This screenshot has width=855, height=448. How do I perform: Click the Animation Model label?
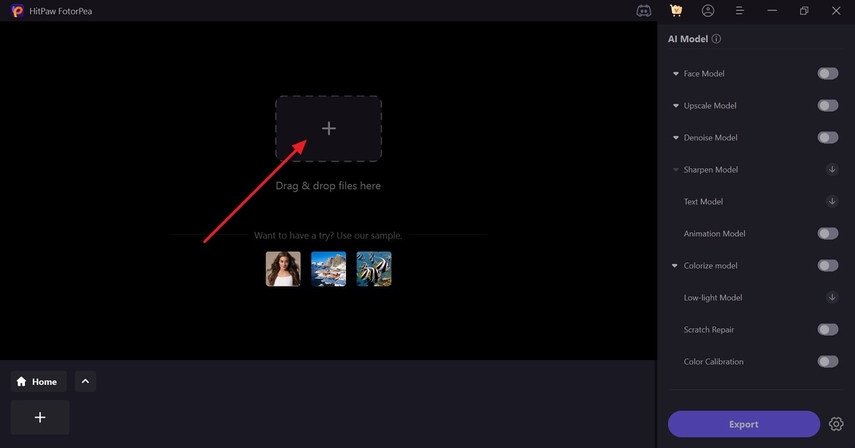point(714,234)
